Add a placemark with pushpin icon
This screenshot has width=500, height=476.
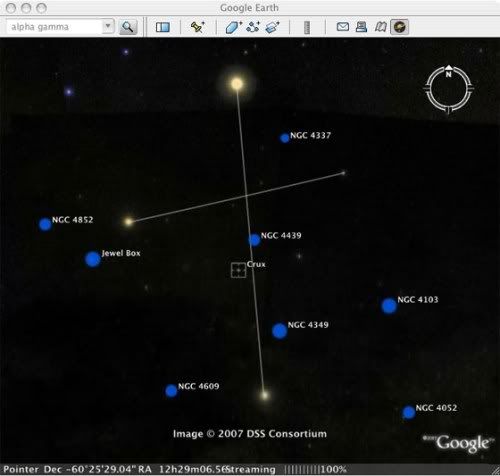tap(198, 27)
